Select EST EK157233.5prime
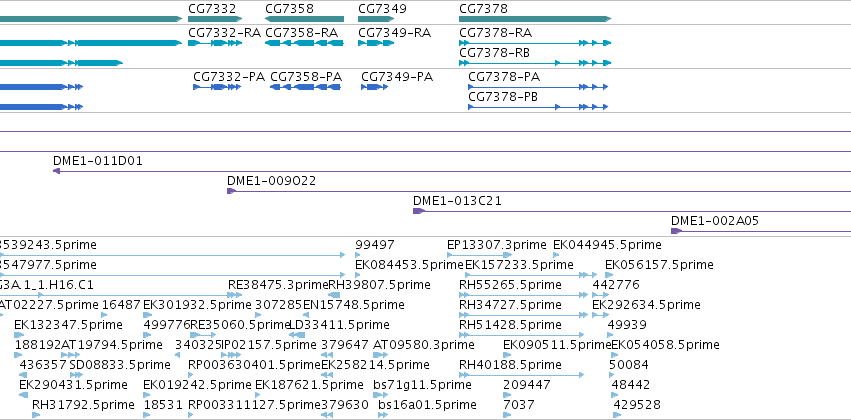Viewport: 851px width, 420px height. (519, 265)
